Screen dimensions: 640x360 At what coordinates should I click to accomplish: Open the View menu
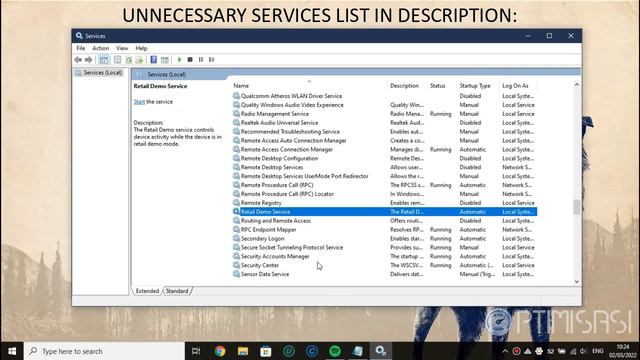pyautogui.click(x=122, y=48)
